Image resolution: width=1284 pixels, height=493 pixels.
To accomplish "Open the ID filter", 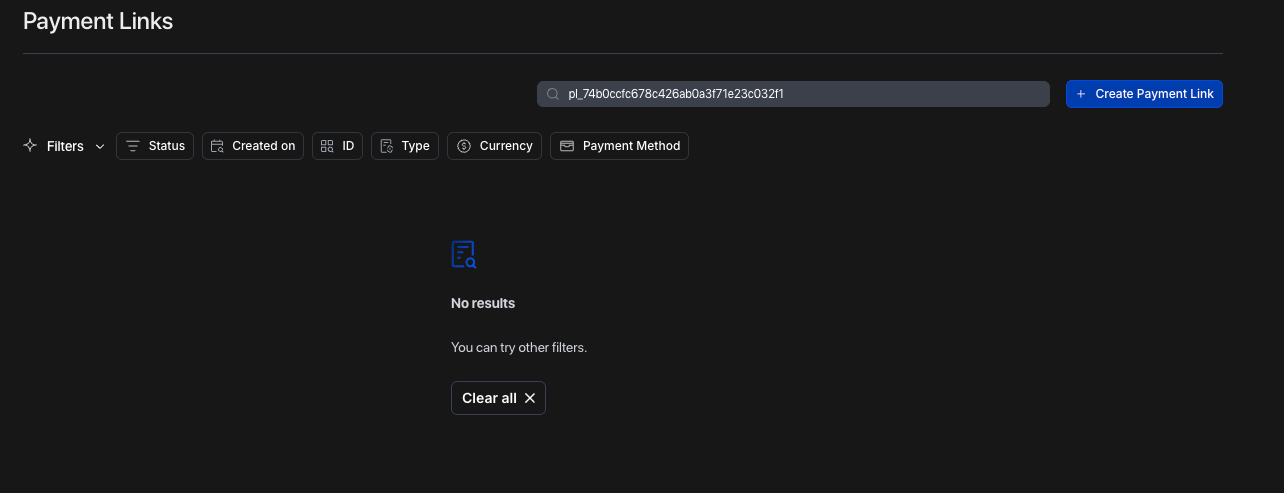I will [x=337, y=146].
